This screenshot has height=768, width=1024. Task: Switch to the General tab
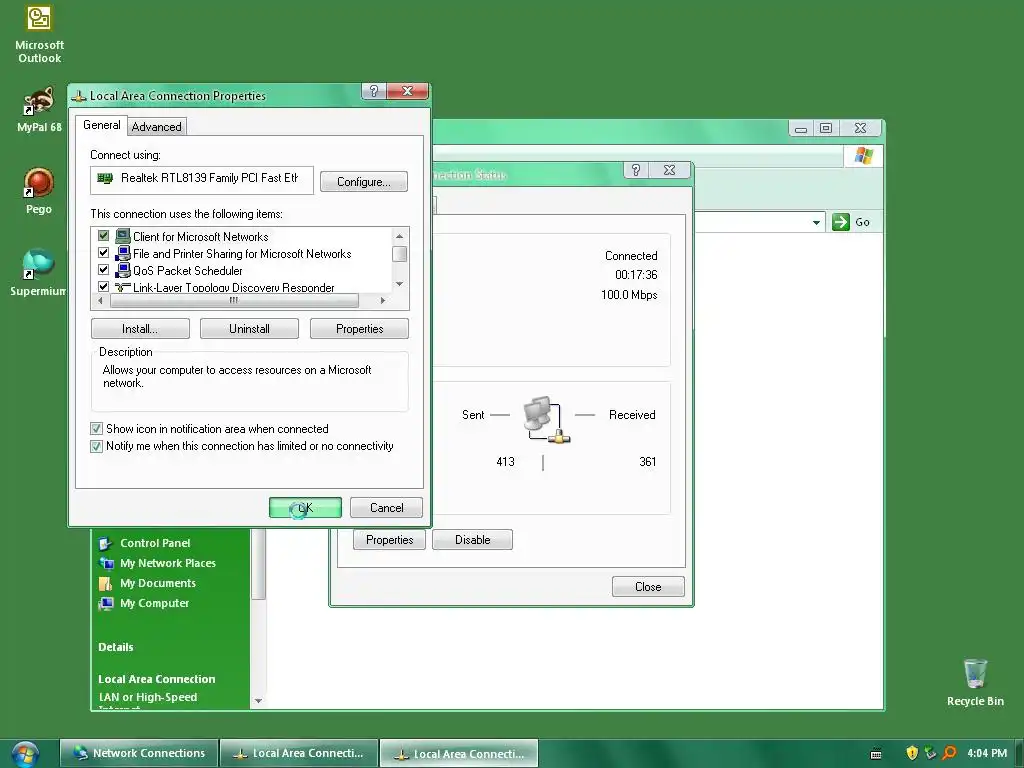[x=101, y=125]
